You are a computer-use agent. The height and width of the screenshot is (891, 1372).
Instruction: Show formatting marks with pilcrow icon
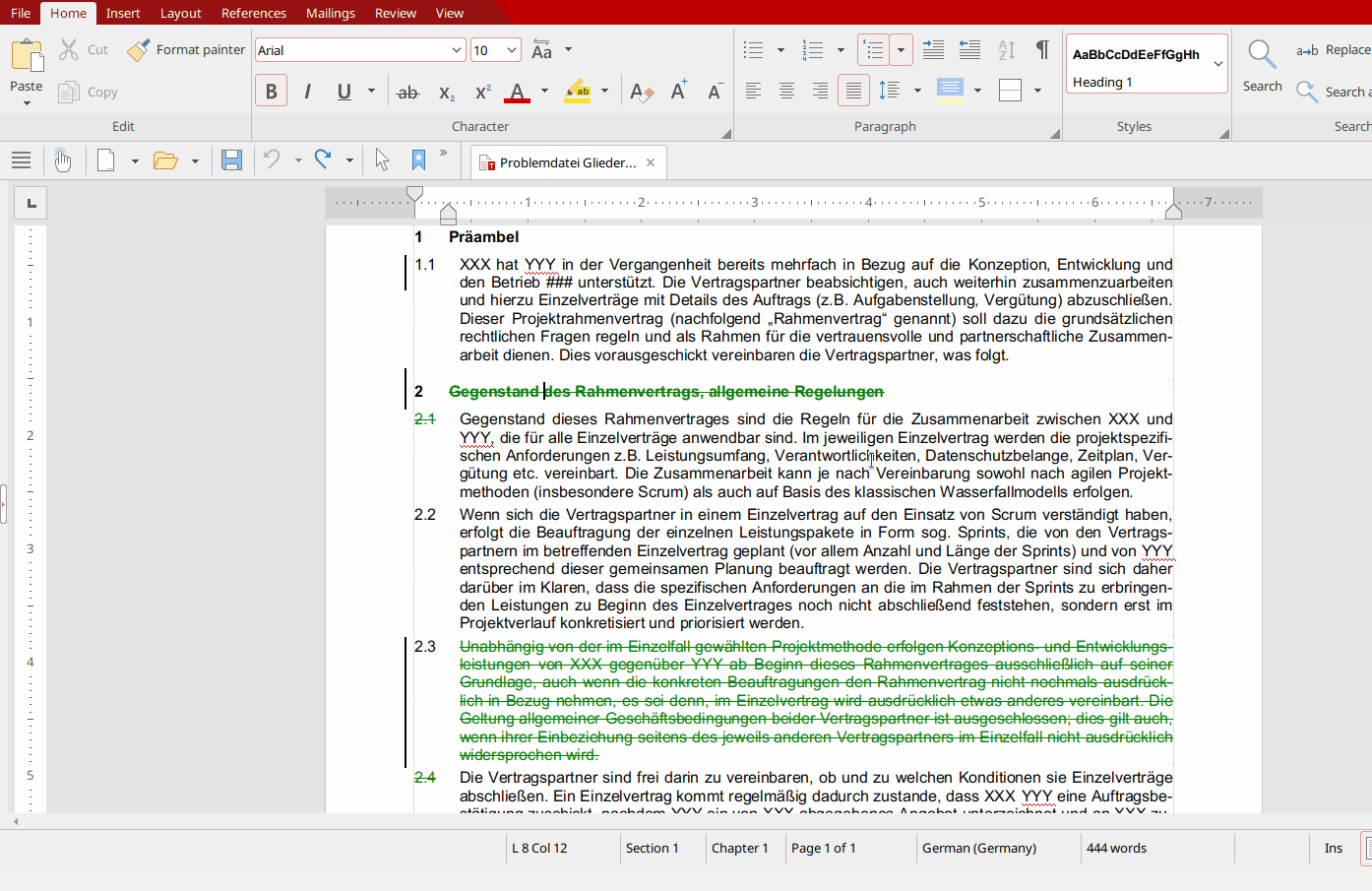[1042, 50]
